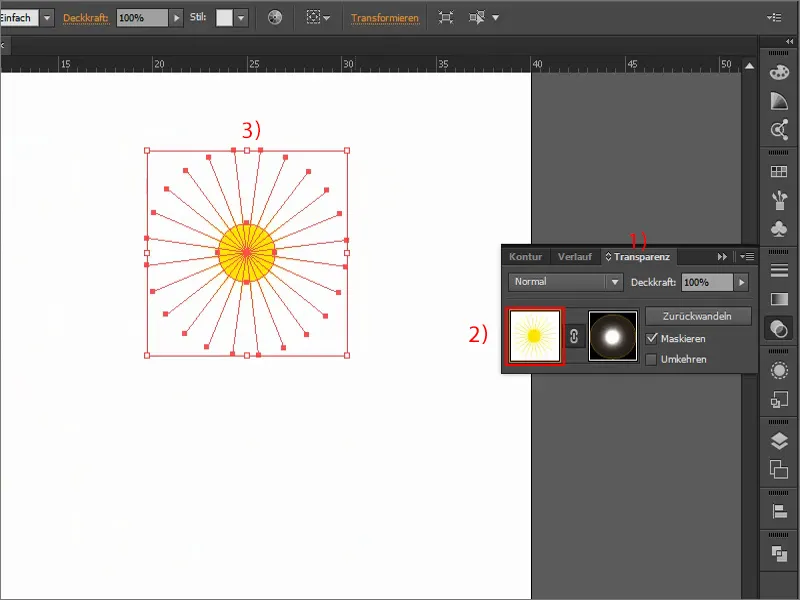Open the Symbols panel club icon

click(x=779, y=229)
